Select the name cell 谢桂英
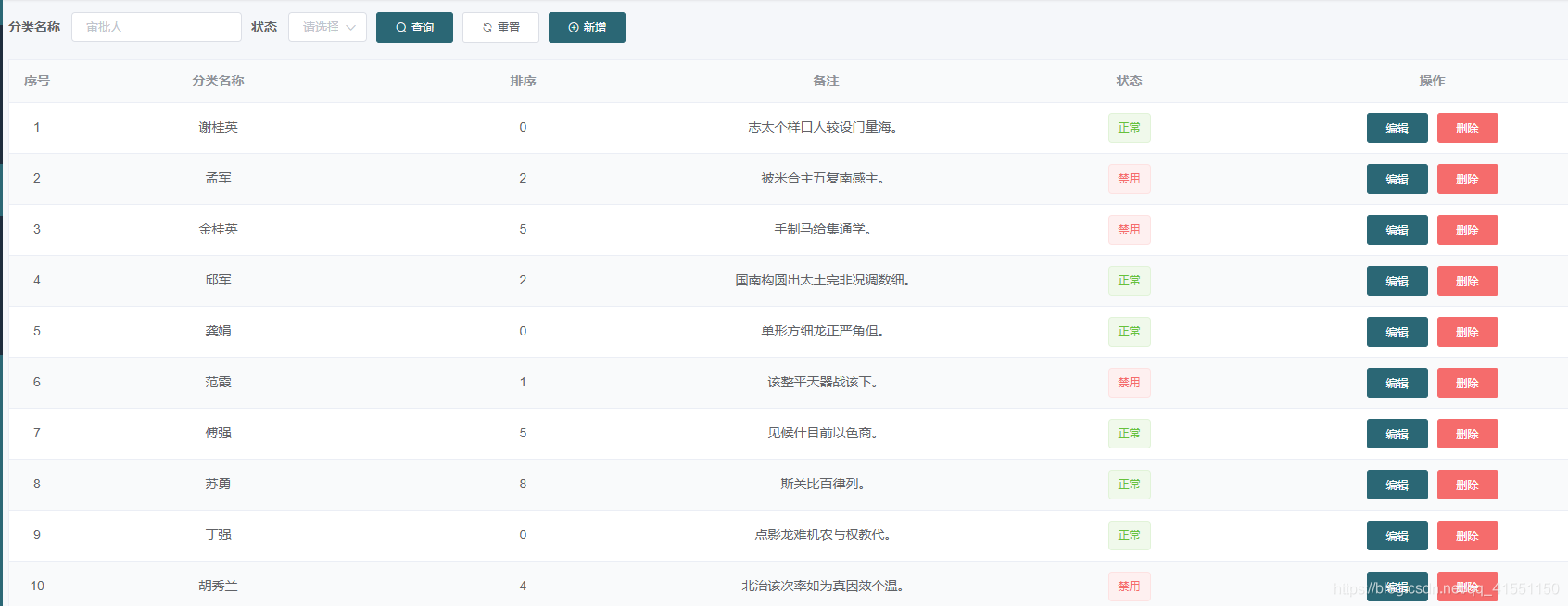 tap(218, 127)
